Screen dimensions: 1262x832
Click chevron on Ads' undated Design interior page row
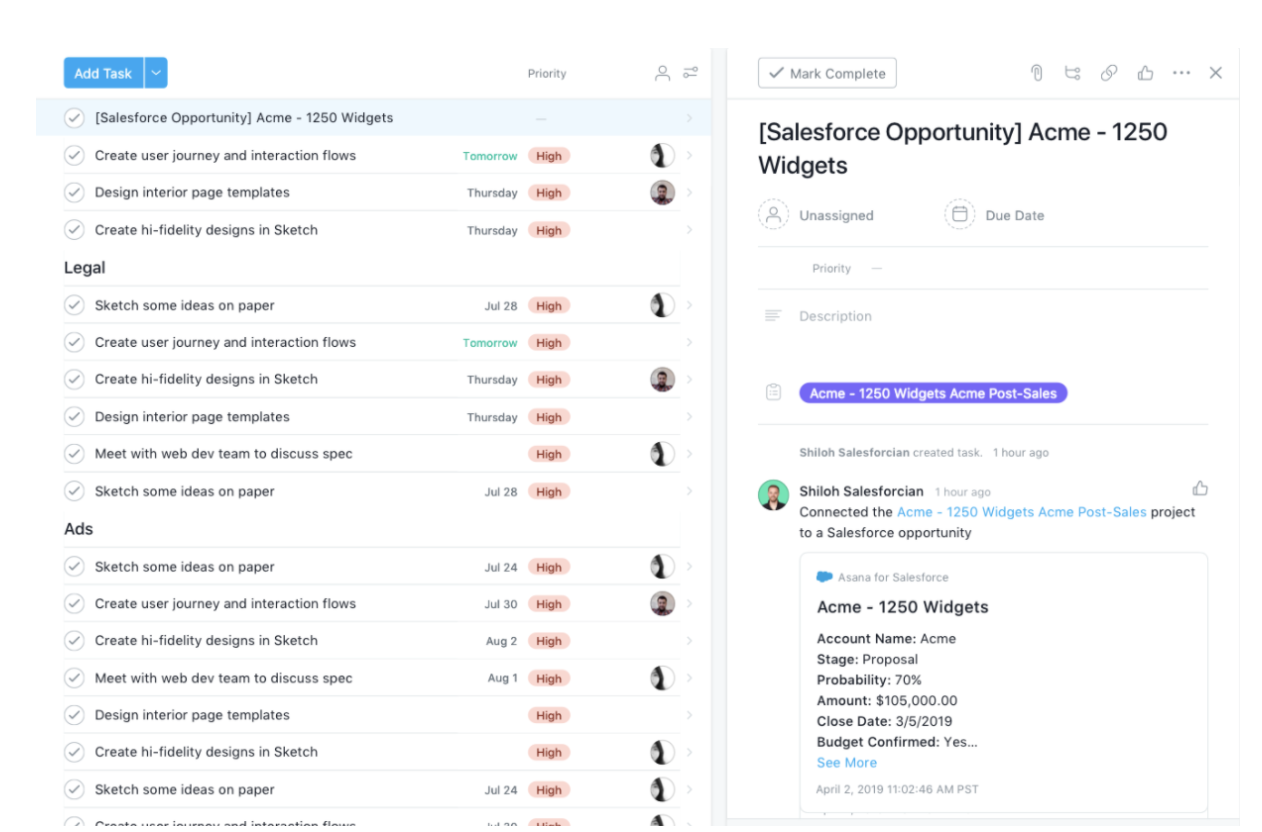tap(689, 715)
